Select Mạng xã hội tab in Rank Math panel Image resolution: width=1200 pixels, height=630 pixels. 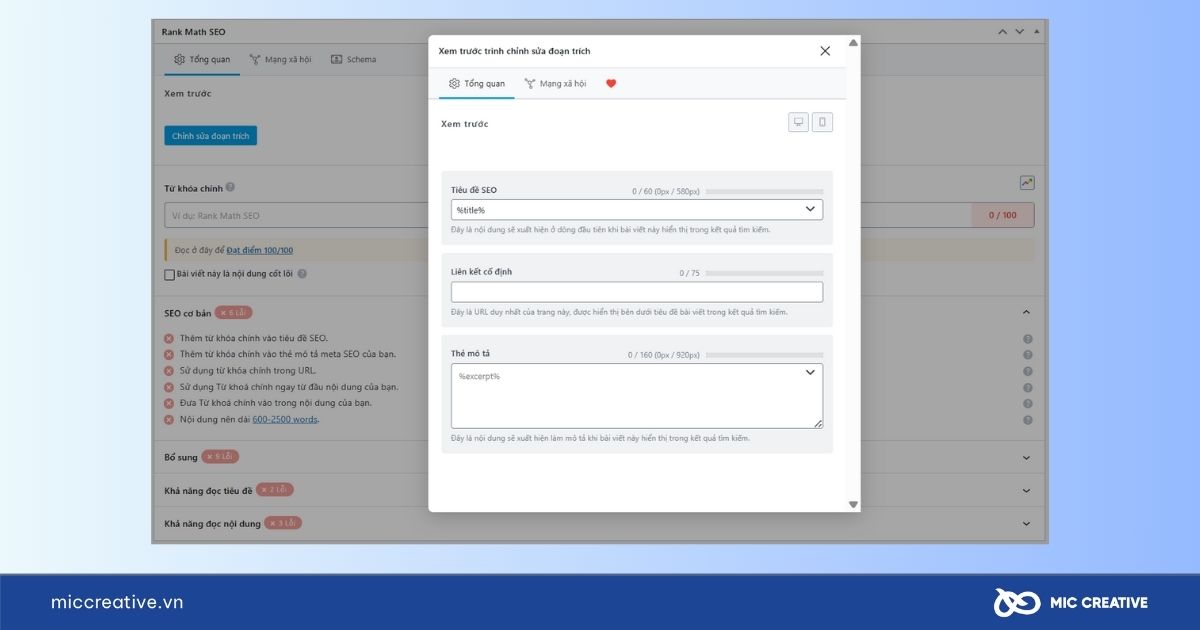tap(280, 60)
